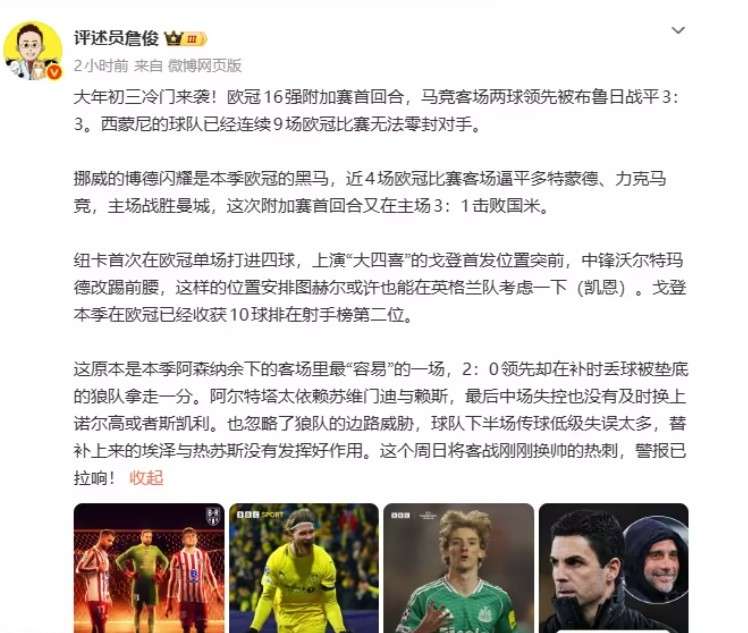The height and width of the screenshot is (633, 748).
Task: Click club crest on first photo corner
Action: pyautogui.click(x=213, y=516)
